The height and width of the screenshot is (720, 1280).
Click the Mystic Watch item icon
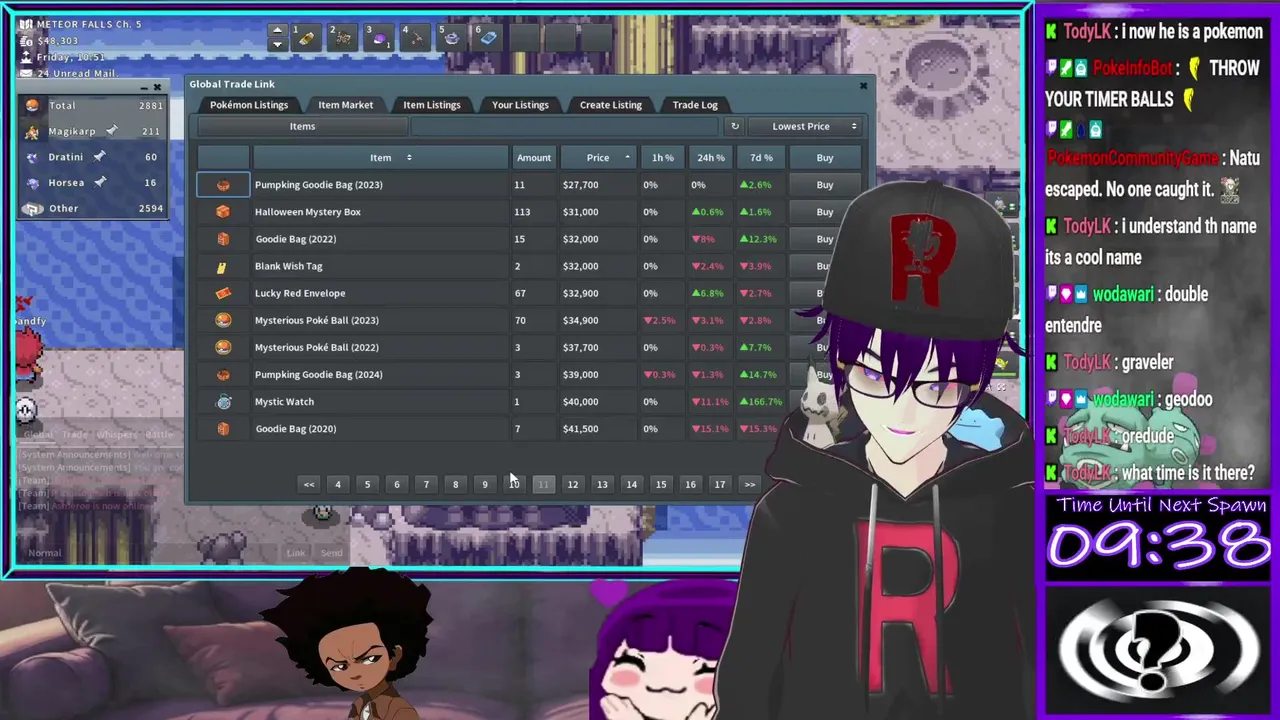(223, 401)
